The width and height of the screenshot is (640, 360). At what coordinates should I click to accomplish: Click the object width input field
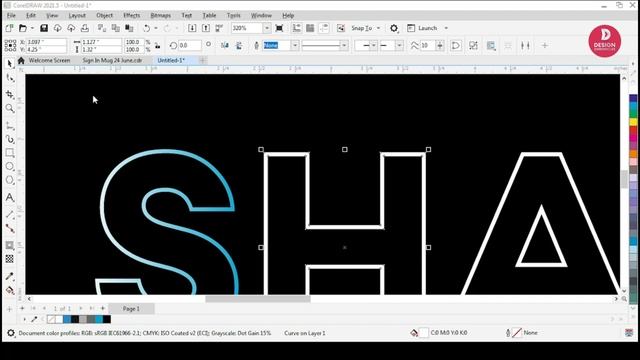(101, 42)
